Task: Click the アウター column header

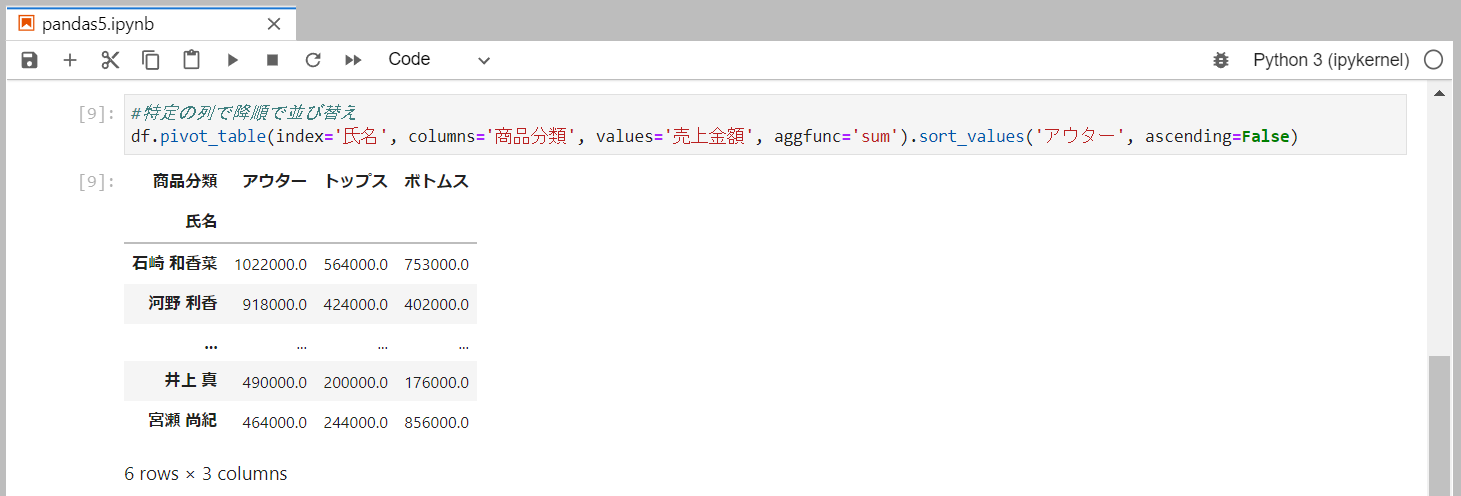Action: click(x=274, y=181)
